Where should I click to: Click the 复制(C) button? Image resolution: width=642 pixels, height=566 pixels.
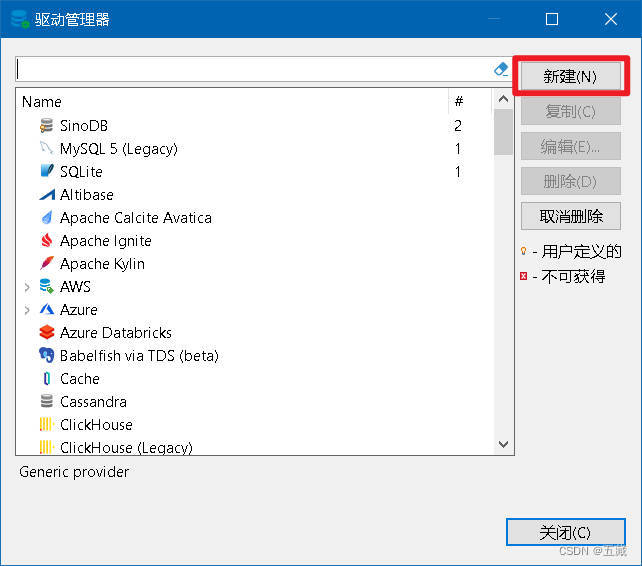[x=570, y=111]
